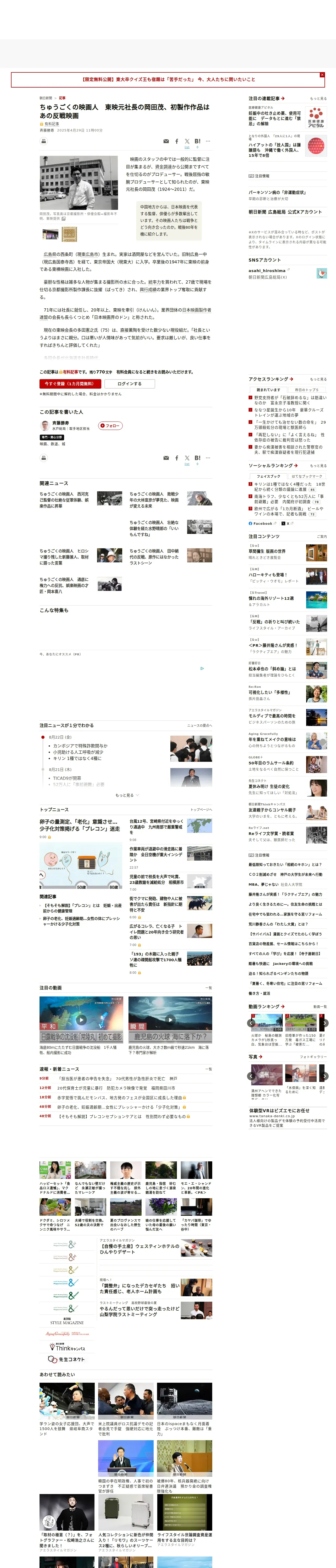Go to next photo in 写真 carousel
This screenshot has width=336, height=1568.
coord(324,1077)
